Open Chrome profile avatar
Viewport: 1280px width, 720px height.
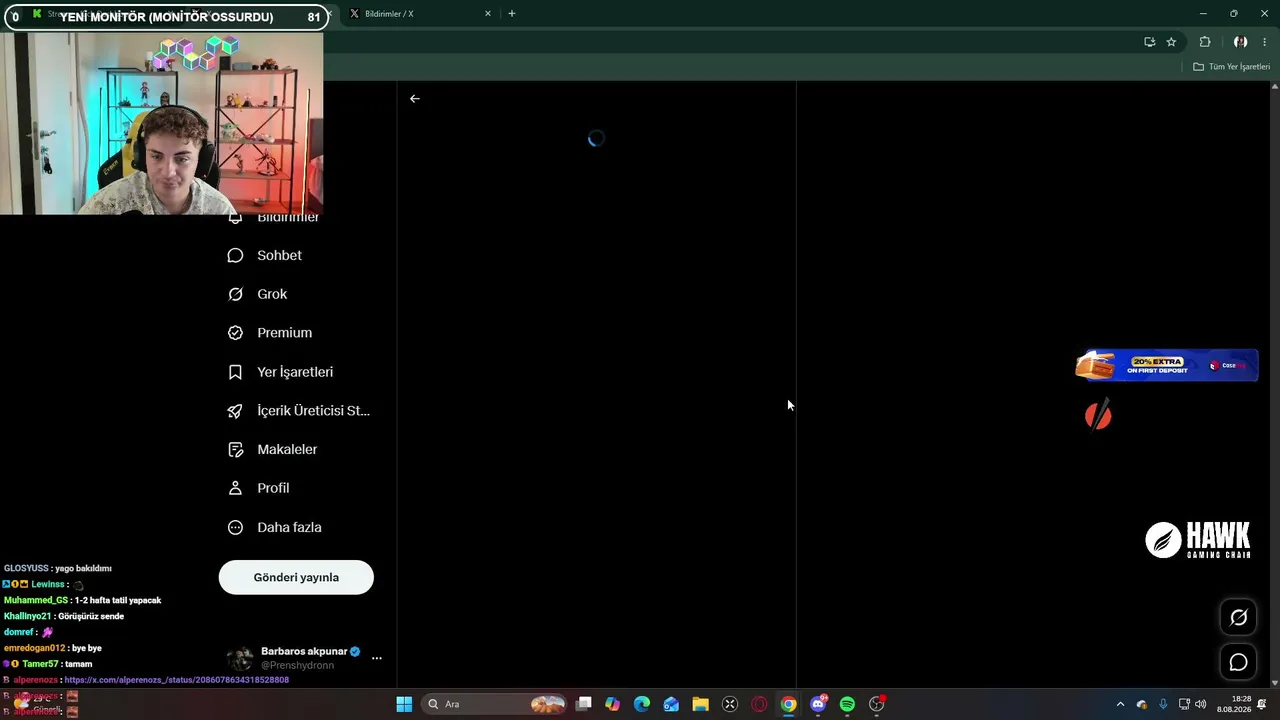point(1240,42)
